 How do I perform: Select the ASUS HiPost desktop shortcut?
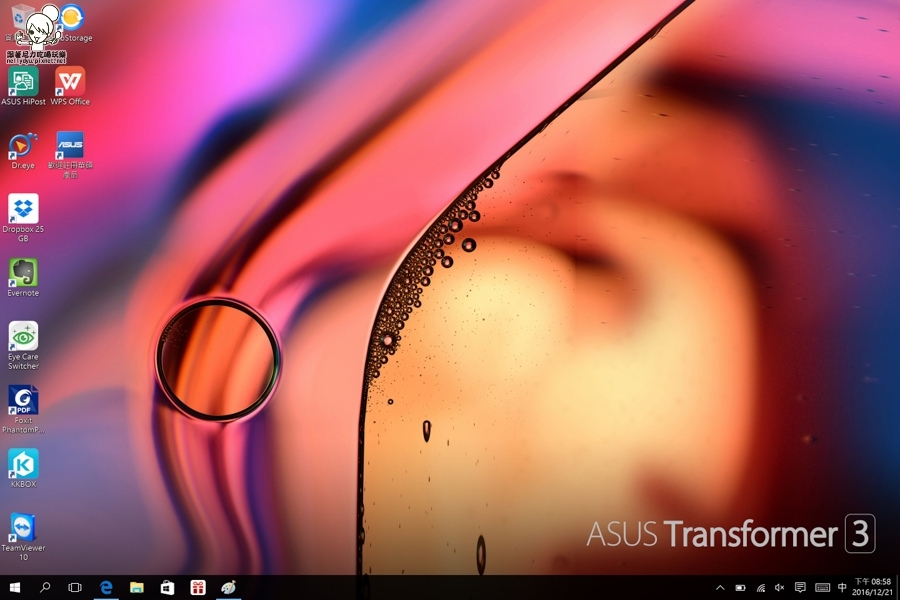point(23,86)
